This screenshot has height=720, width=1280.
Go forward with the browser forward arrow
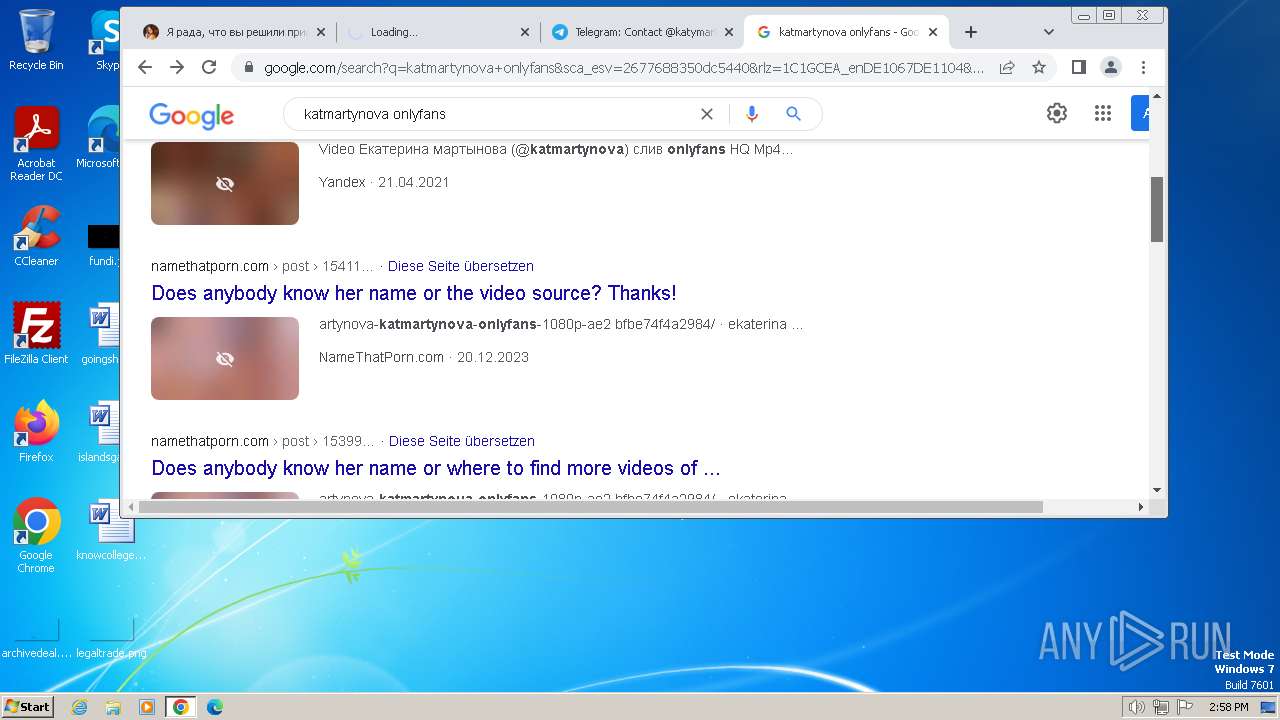pos(177,67)
